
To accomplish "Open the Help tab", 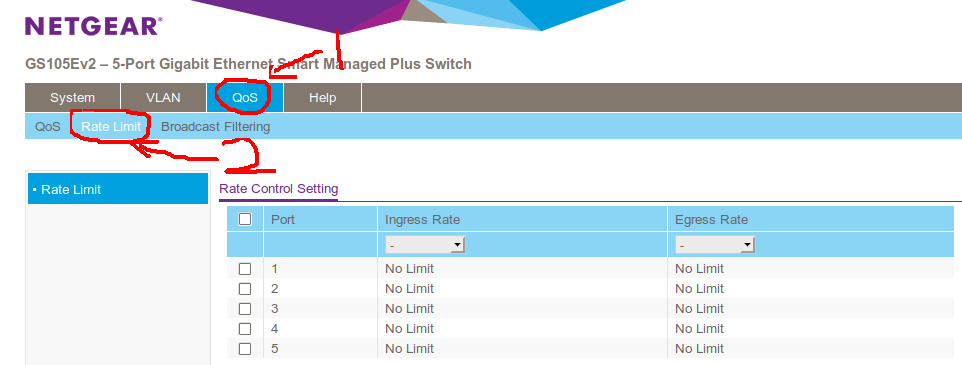I will click(x=323, y=98).
